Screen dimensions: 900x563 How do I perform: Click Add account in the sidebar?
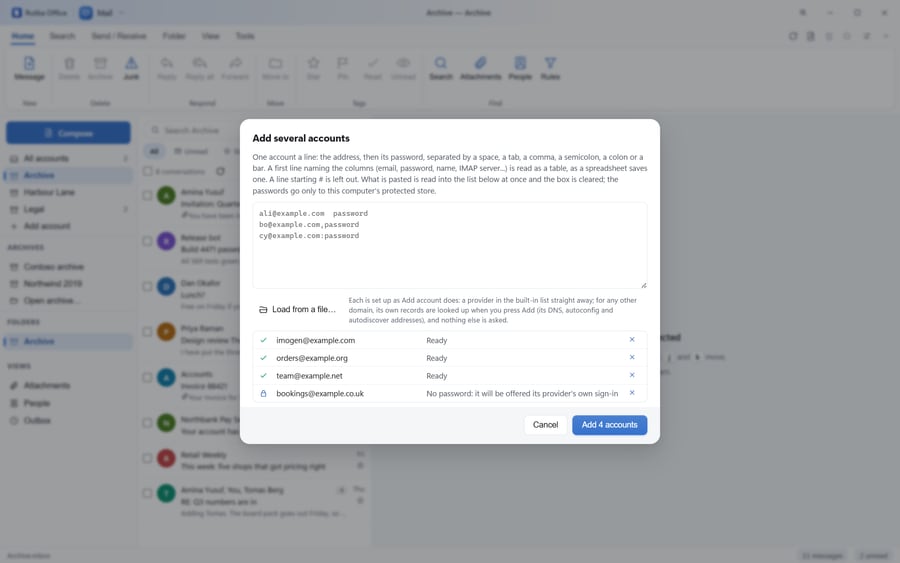pos(68,226)
